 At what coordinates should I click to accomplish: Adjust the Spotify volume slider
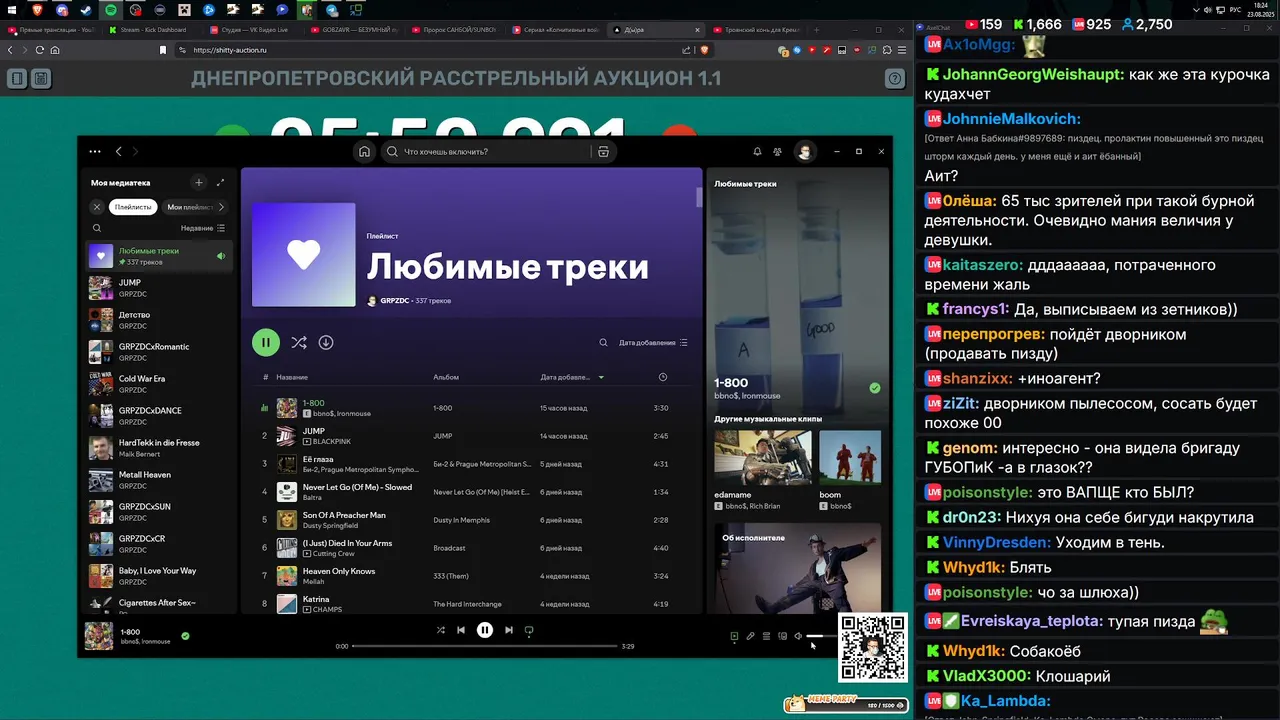pos(821,636)
